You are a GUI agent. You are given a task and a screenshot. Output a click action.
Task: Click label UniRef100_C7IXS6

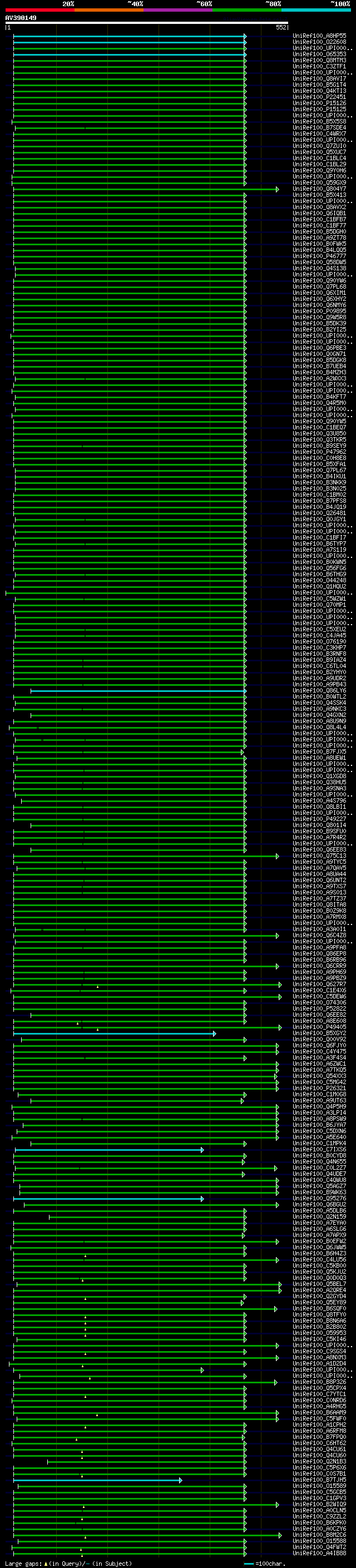coord(319,1150)
